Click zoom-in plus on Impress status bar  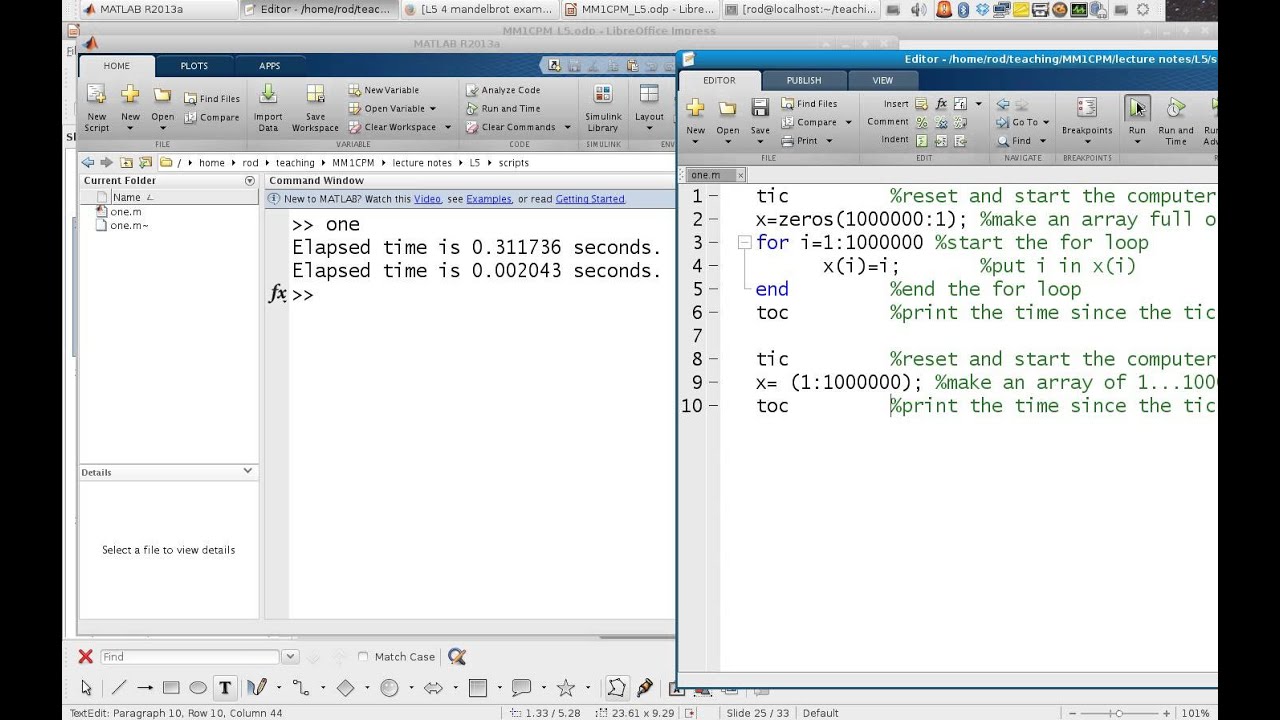tap(1167, 713)
